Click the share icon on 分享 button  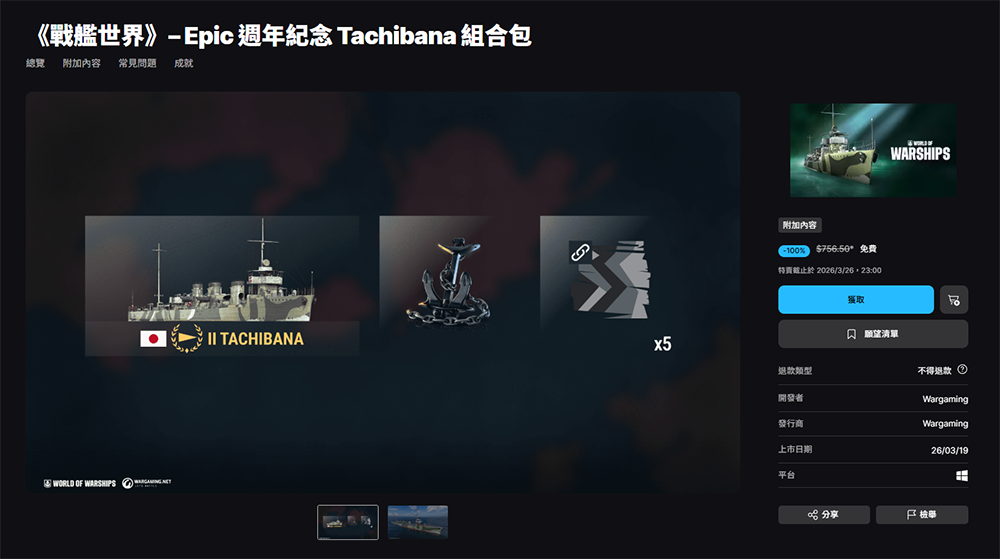click(812, 514)
